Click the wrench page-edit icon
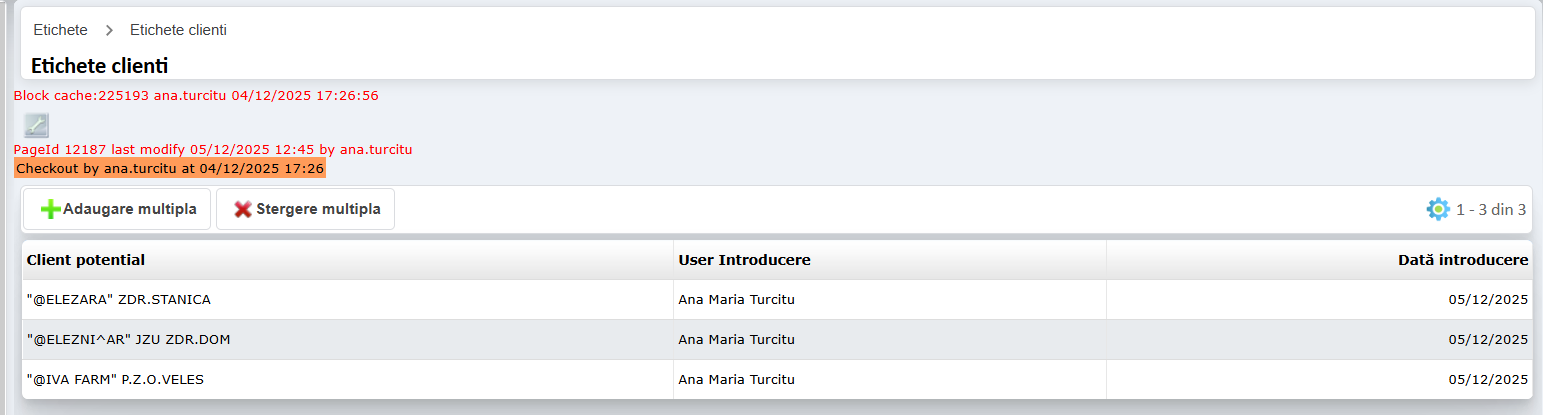1543x415 pixels. point(36,125)
